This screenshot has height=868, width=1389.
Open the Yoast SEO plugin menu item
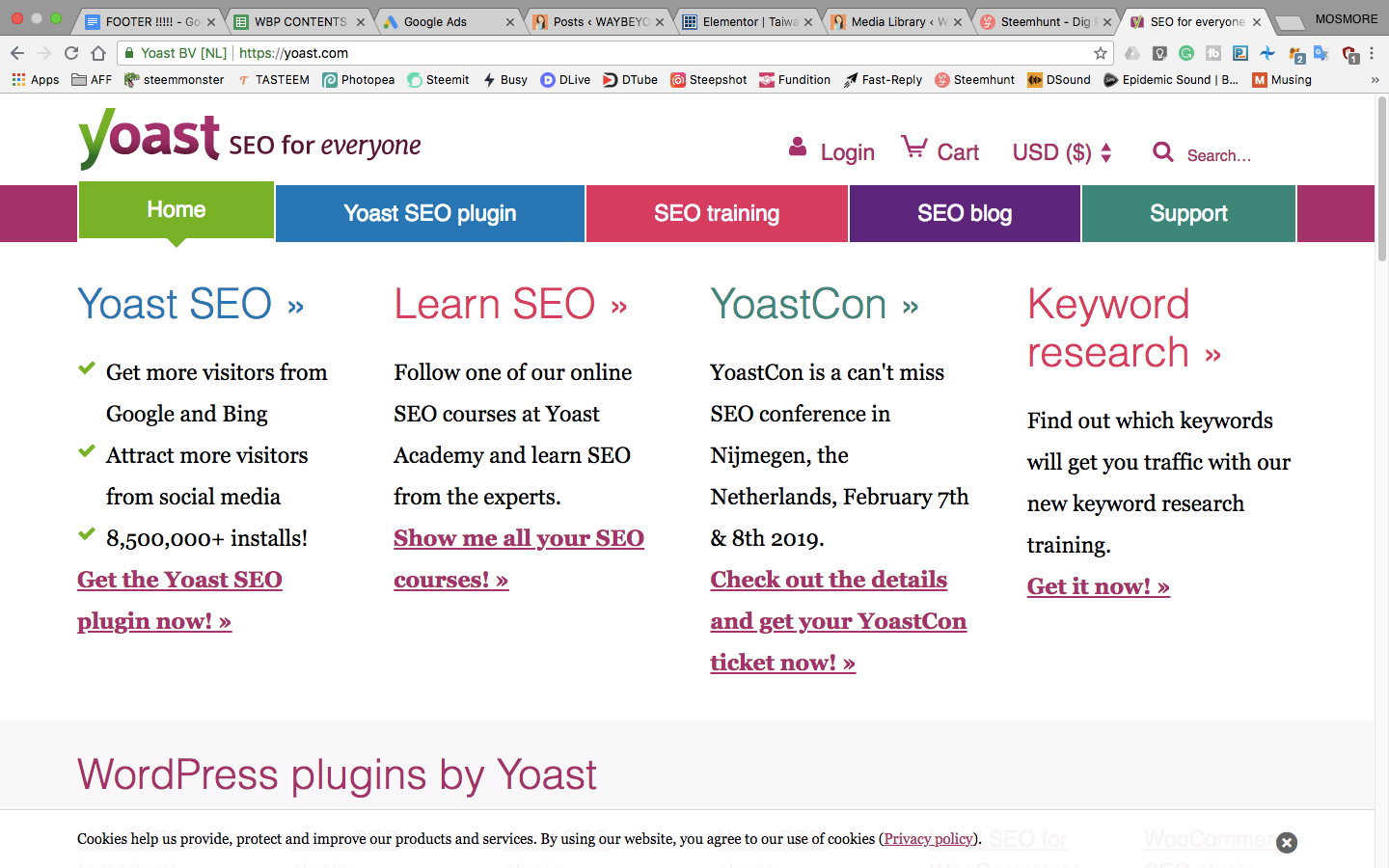coord(430,213)
